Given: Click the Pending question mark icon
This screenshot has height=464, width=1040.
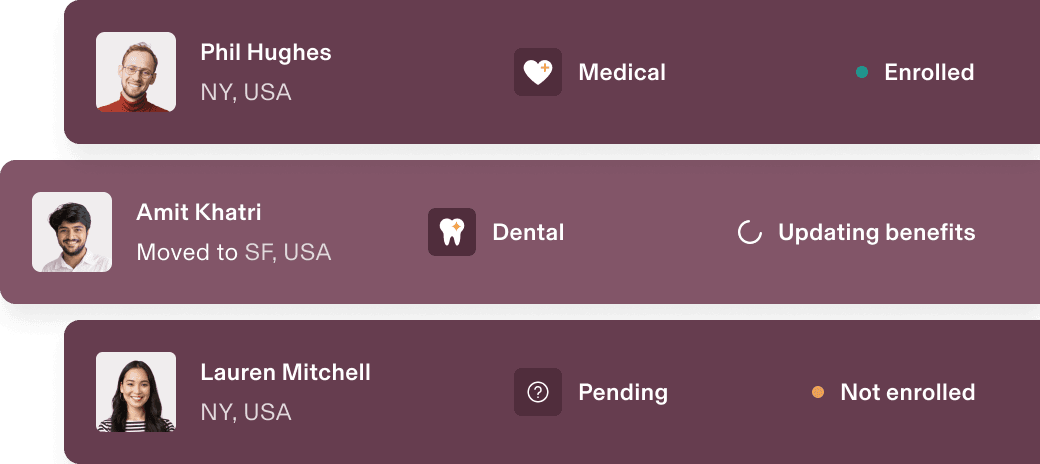Looking at the screenshot, I should click(x=538, y=392).
